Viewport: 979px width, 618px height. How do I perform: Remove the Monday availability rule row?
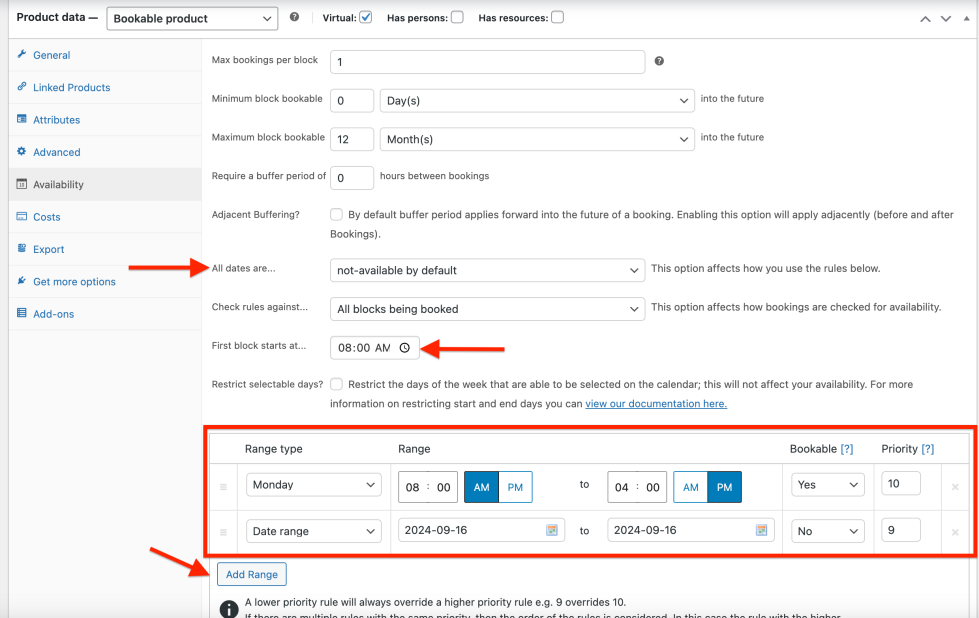[955, 487]
